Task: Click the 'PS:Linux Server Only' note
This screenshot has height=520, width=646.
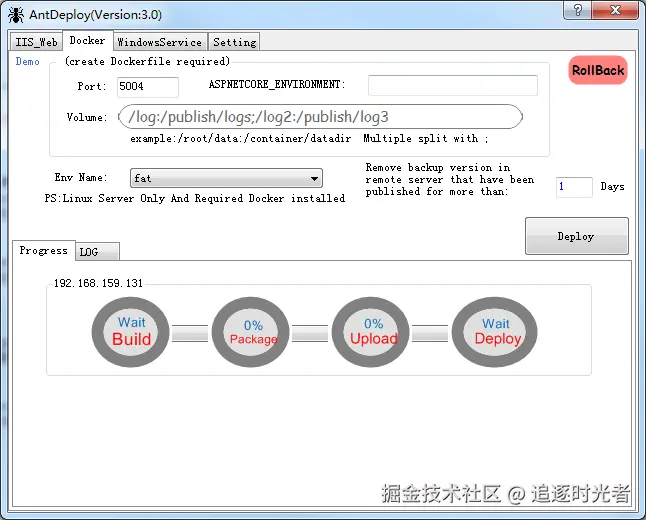Action: (194, 198)
